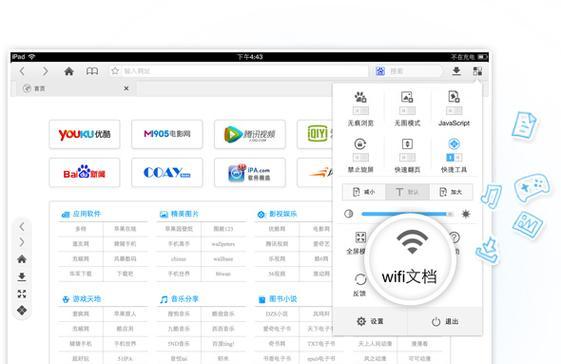Select the 减小 font size option

[364, 192]
